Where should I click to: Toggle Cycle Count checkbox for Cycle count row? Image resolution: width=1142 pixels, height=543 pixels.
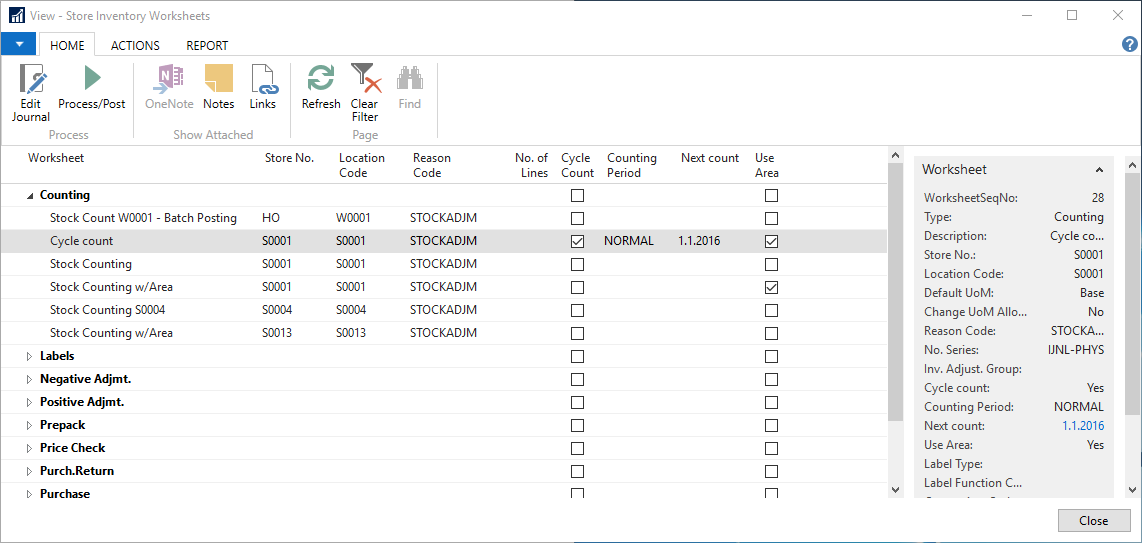(x=577, y=241)
